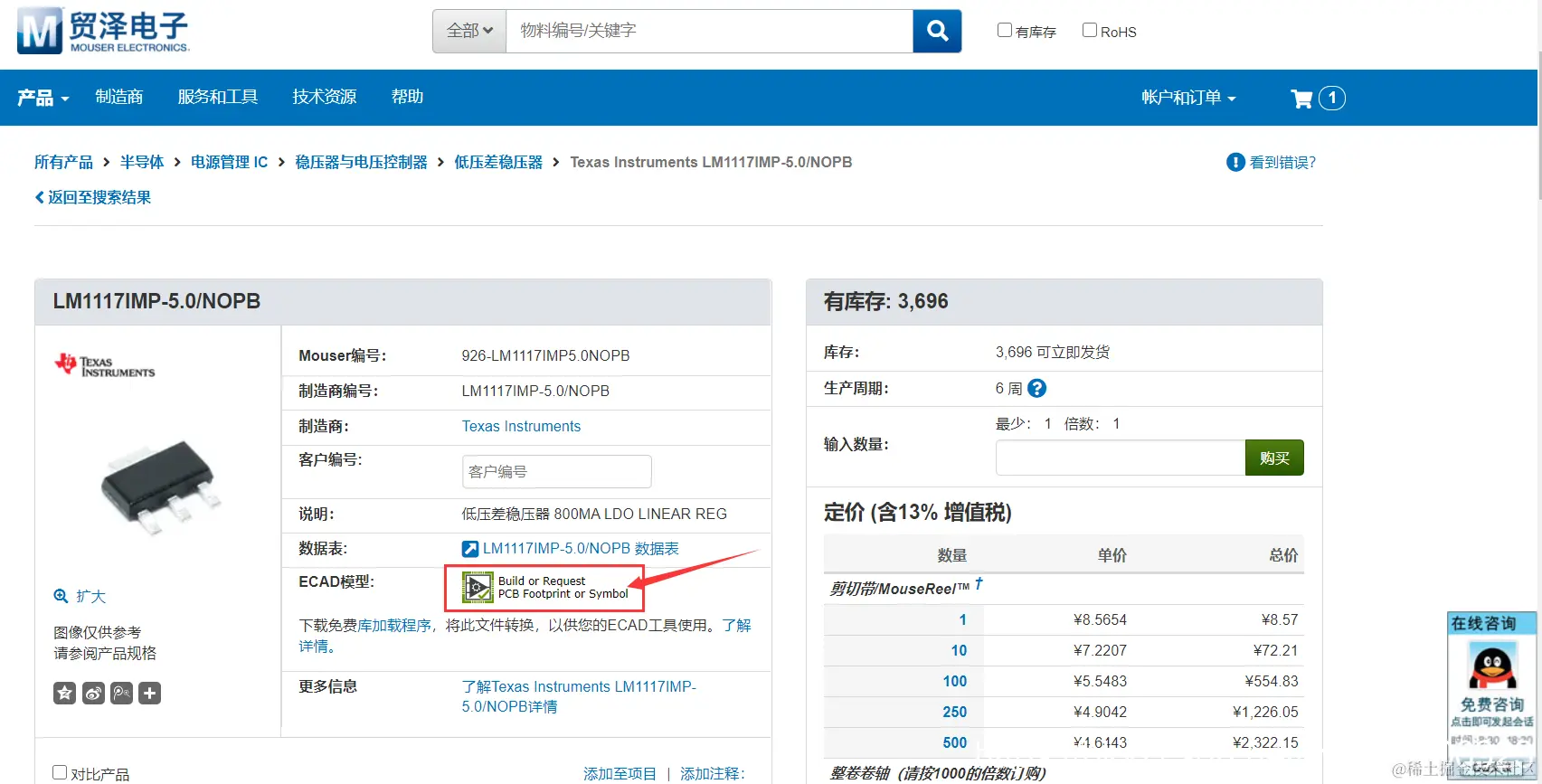This screenshot has width=1542, height=784.
Task: Expand the 产品 products menu
Action: coord(43,98)
